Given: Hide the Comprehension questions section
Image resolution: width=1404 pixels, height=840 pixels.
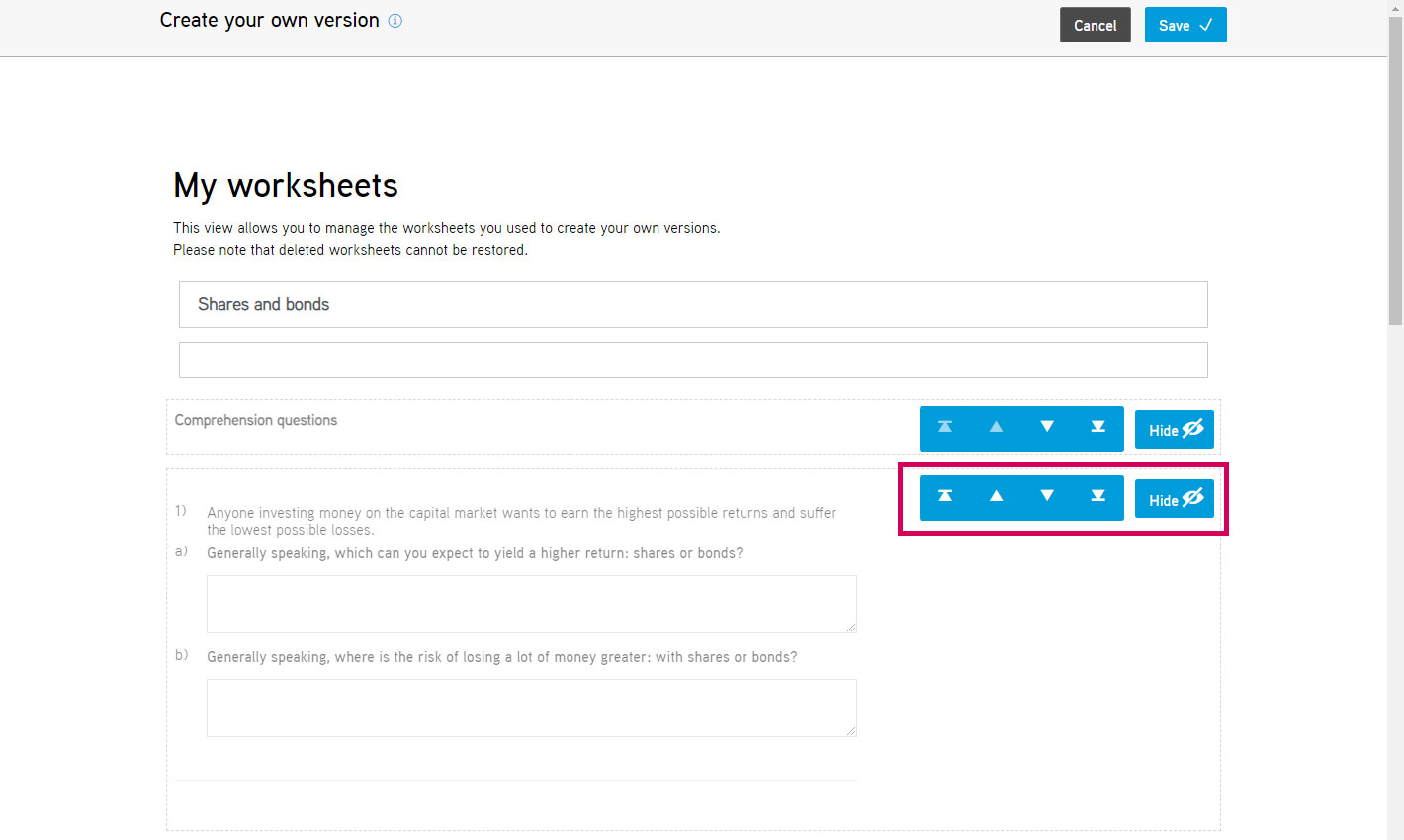Looking at the screenshot, I should click(1175, 430).
